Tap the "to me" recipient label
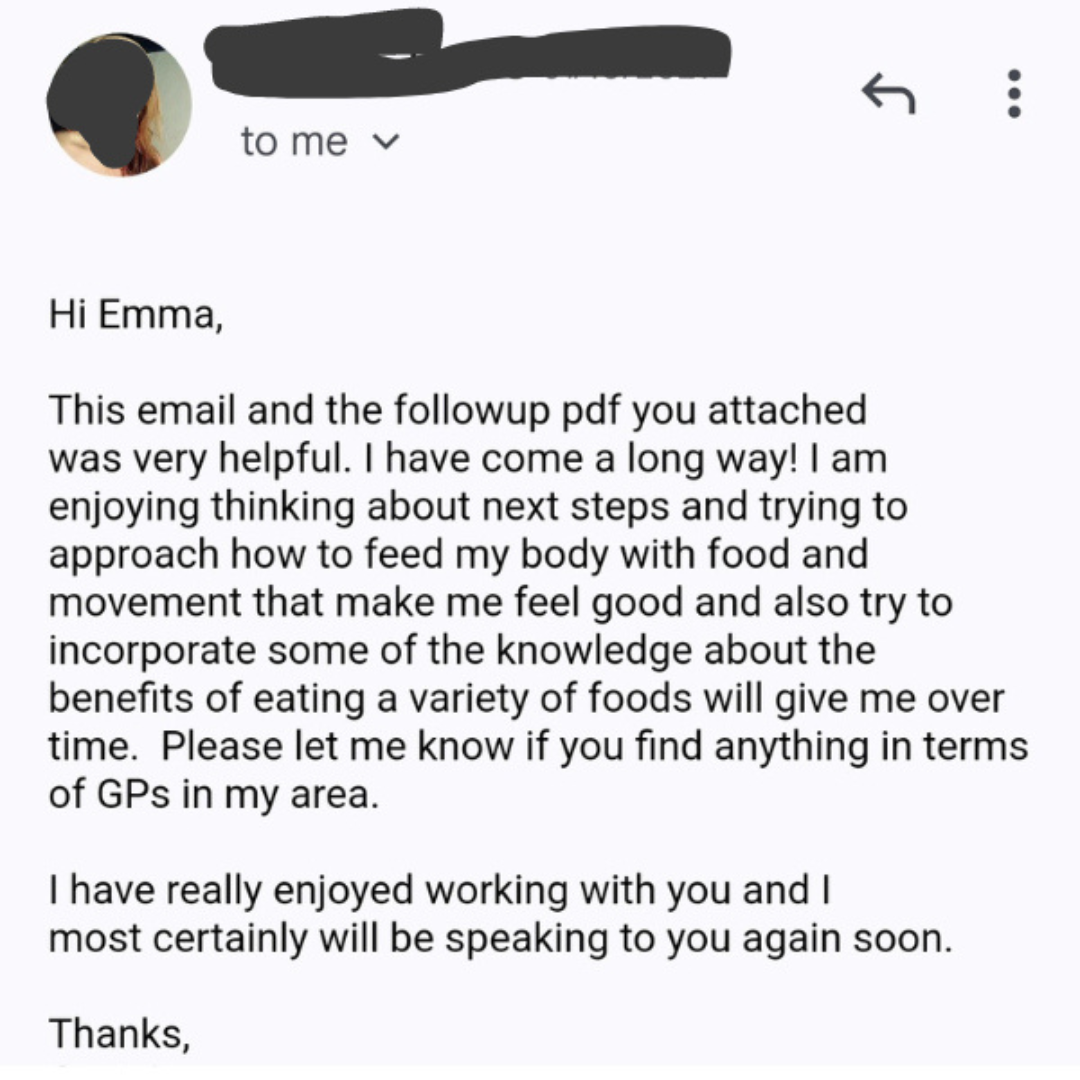The height and width of the screenshot is (1080, 1080). point(293,143)
